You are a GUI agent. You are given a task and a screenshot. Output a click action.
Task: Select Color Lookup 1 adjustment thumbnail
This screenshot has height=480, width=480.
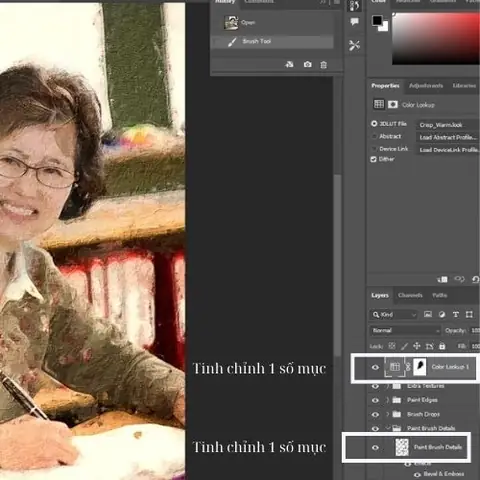coord(395,367)
